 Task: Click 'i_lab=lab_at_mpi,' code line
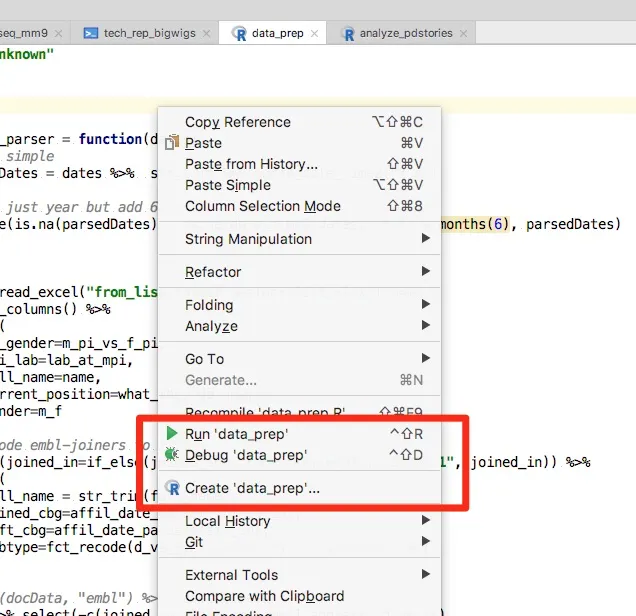(x=67, y=360)
